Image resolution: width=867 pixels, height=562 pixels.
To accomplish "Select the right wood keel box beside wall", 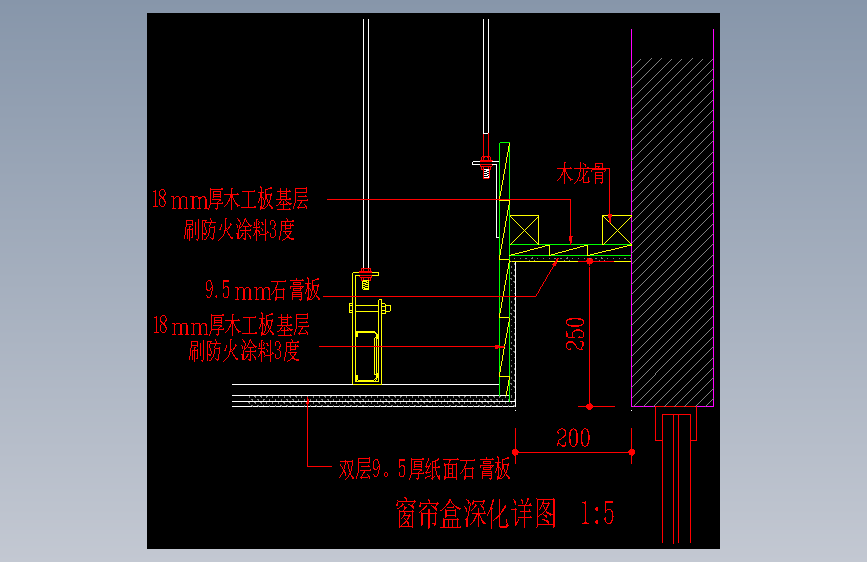I will point(617,230).
